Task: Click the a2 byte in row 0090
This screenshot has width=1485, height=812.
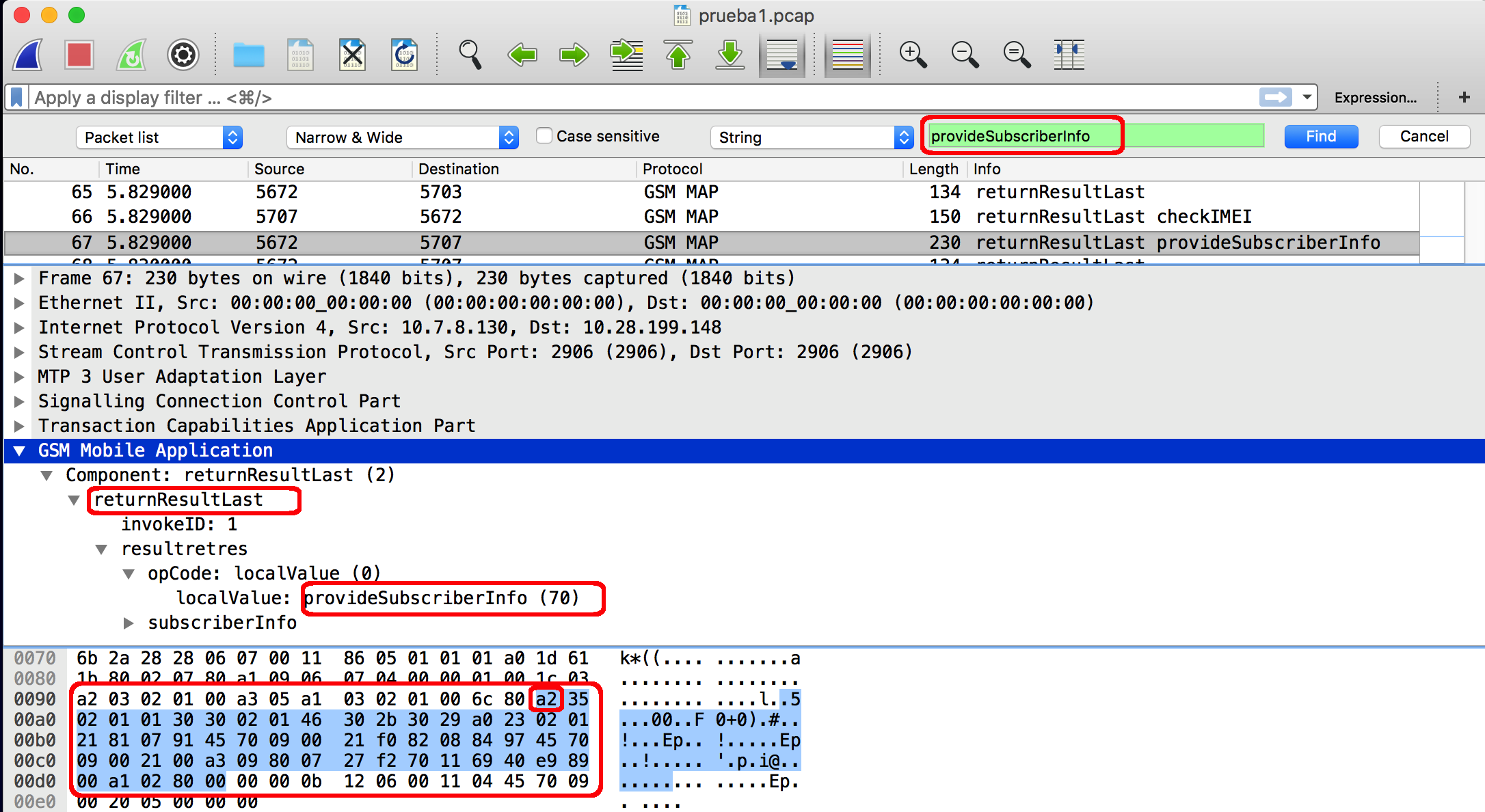Action: point(546,699)
